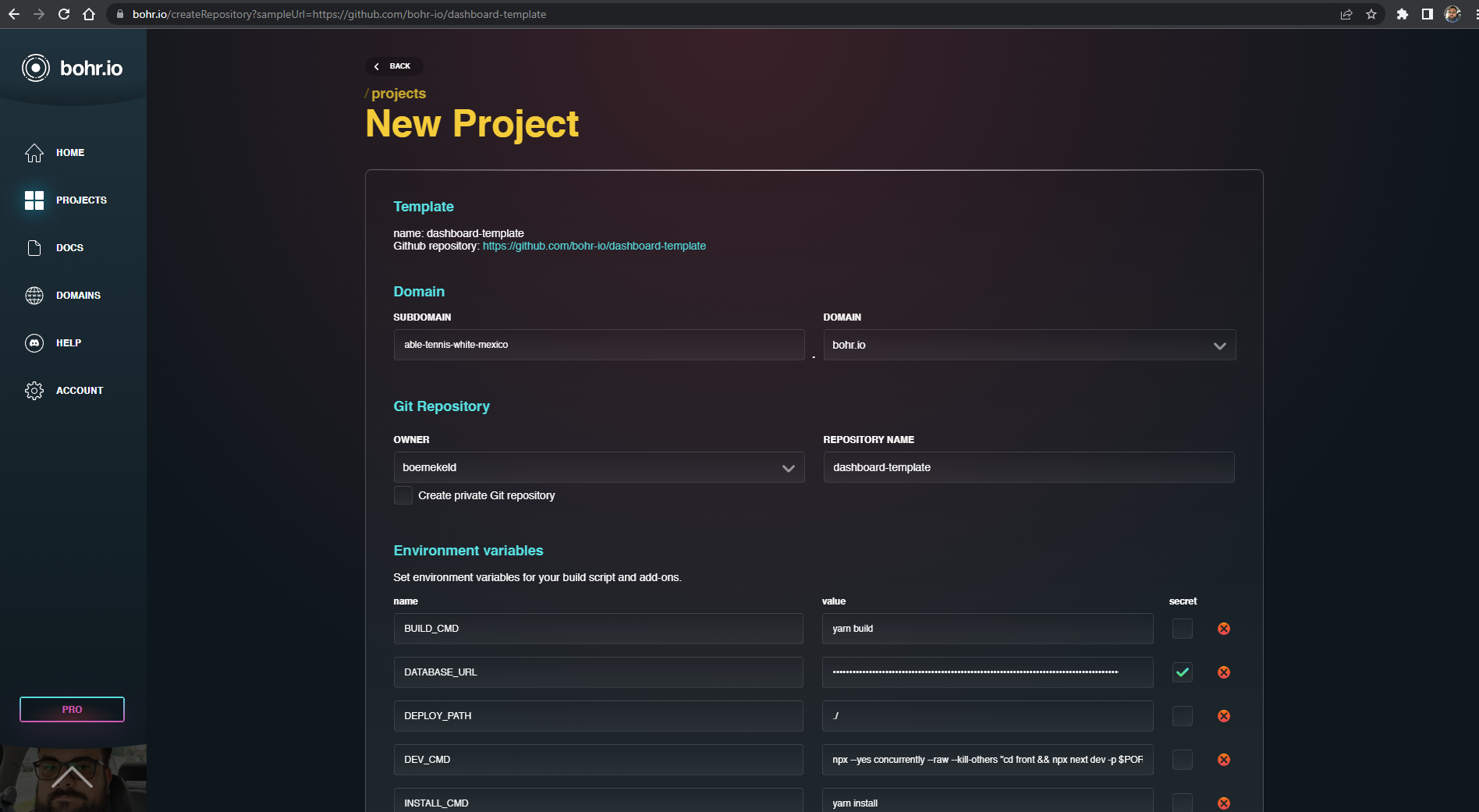Open browser extensions puzzle icon
Image resolution: width=1479 pixels, height=812 pixels.
tap(1403, 14)
